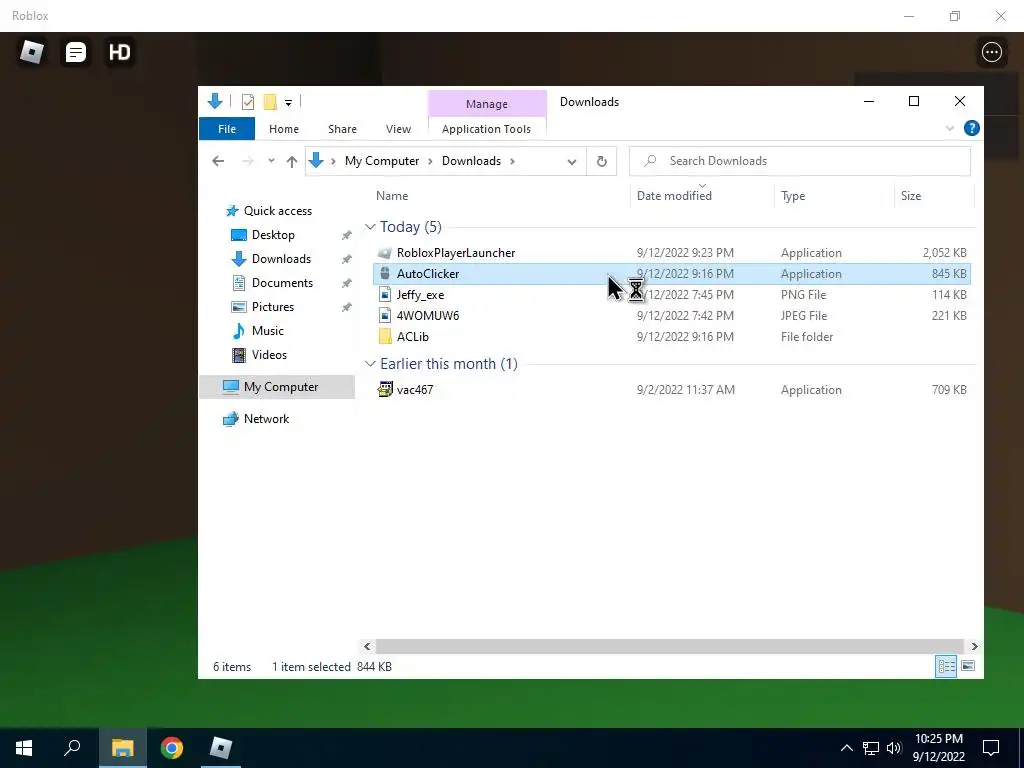Open Downloads in the navigation pane

pos(281,259)
